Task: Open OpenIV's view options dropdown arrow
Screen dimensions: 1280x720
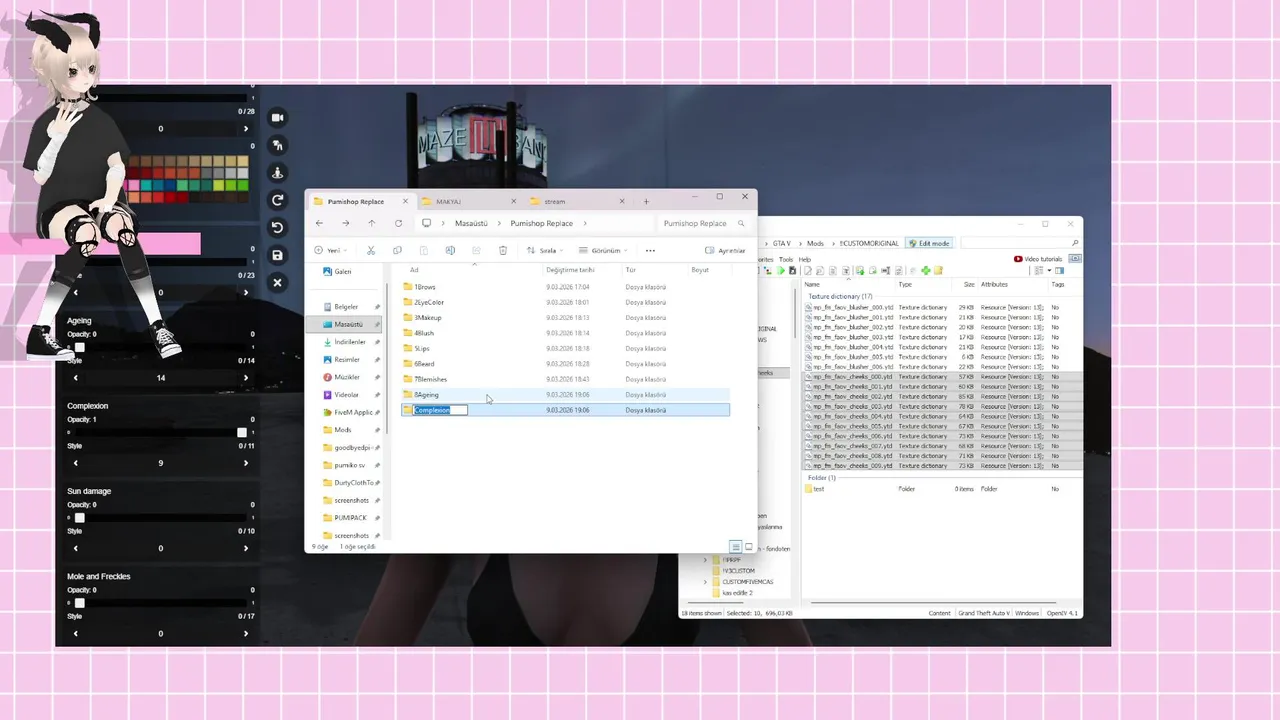Action: pos(1049,270)
